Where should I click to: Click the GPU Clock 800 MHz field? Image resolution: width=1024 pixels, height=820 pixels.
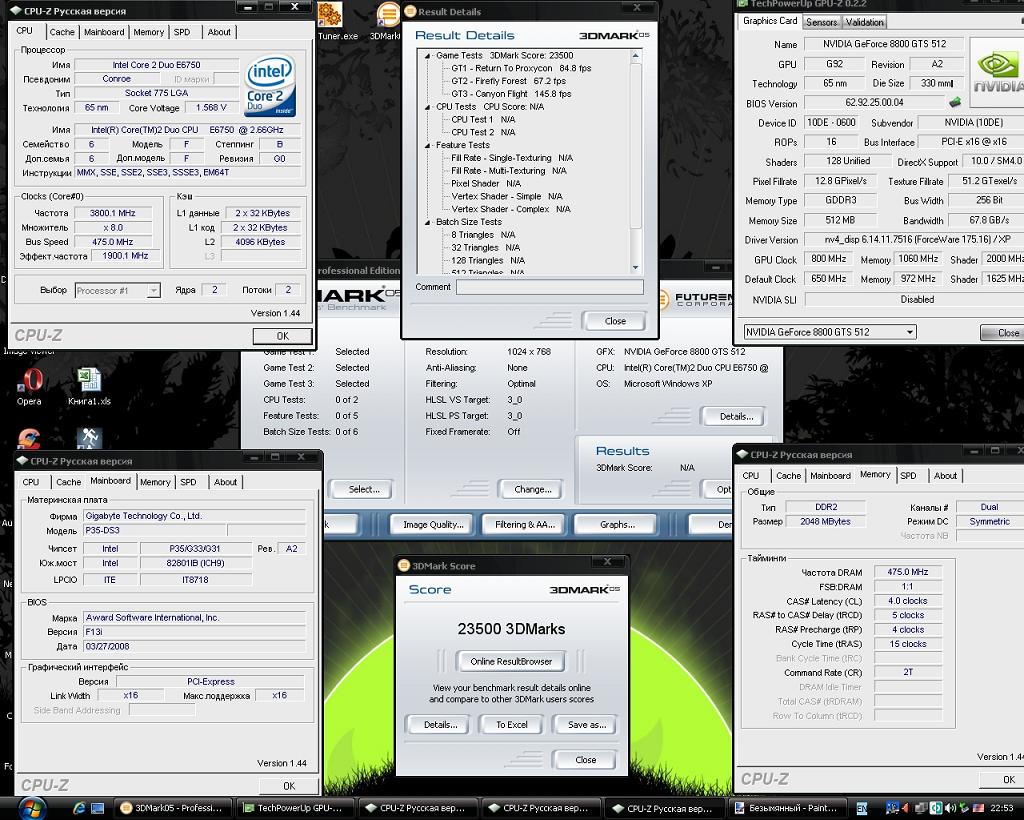pos(828,259)
